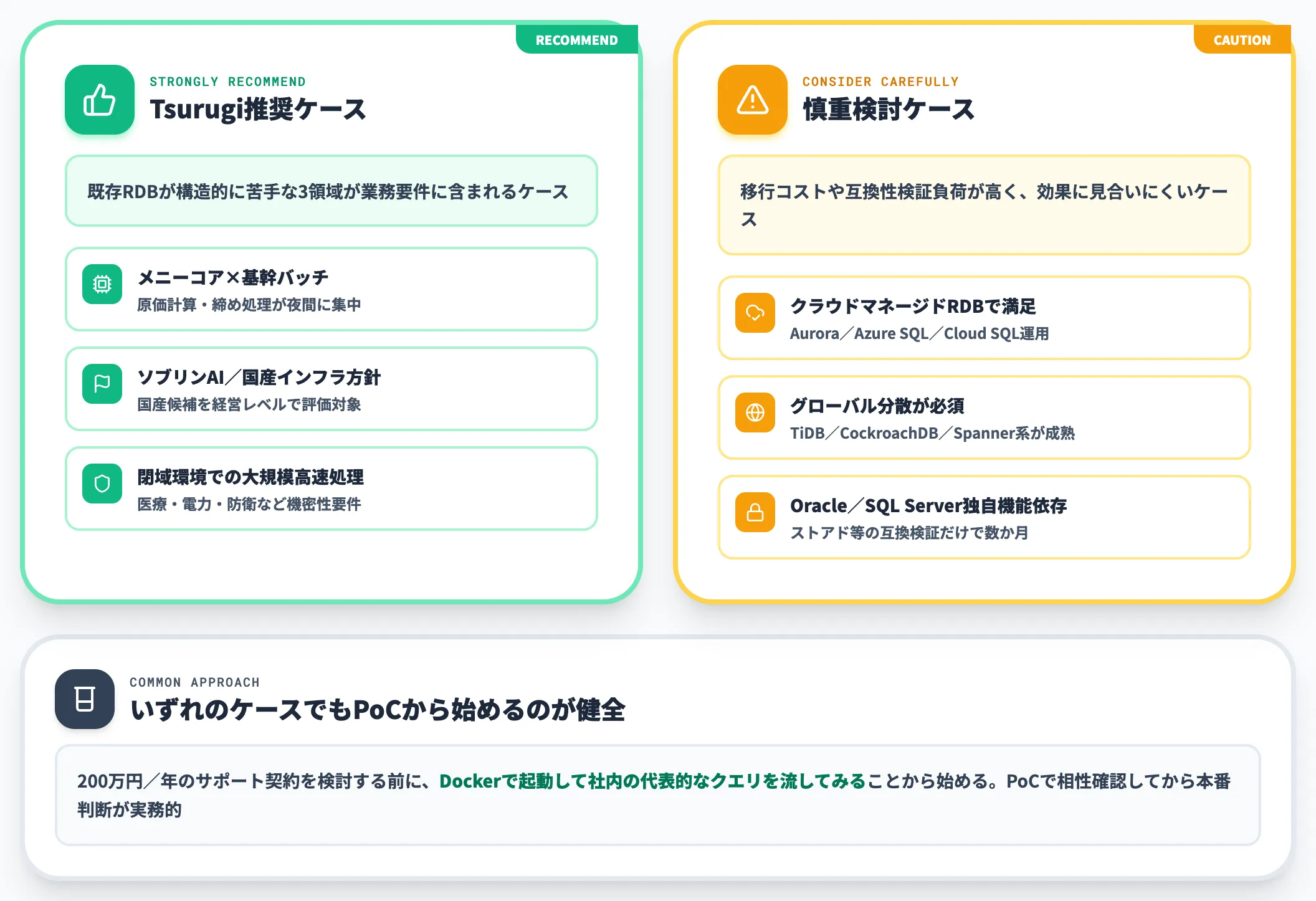Click the globe icon for グローバル分散
Image resolution: width=1316 pixels, height=901 pixels.
coord(755,412)
